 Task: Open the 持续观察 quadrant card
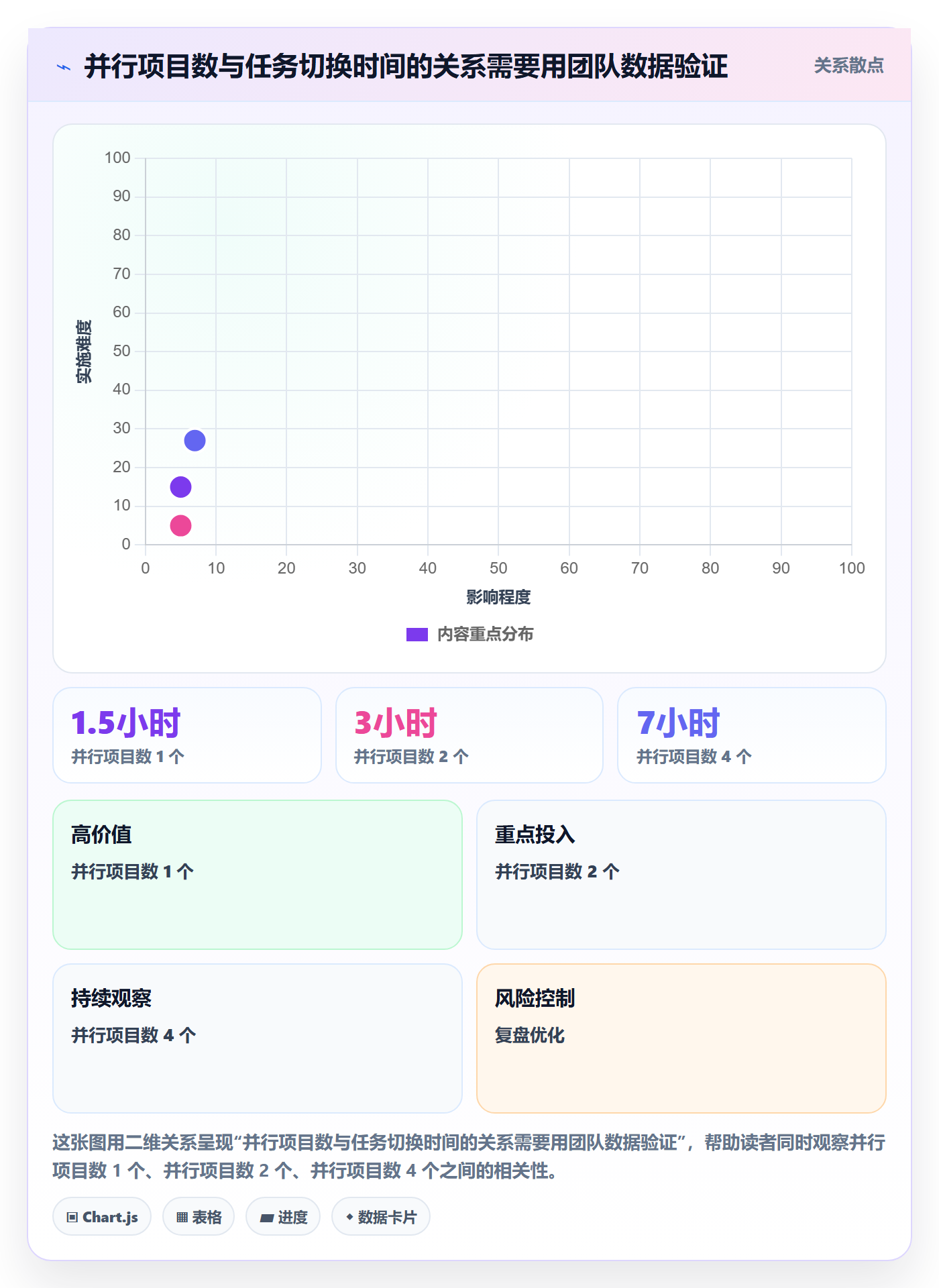point(258,1038)
